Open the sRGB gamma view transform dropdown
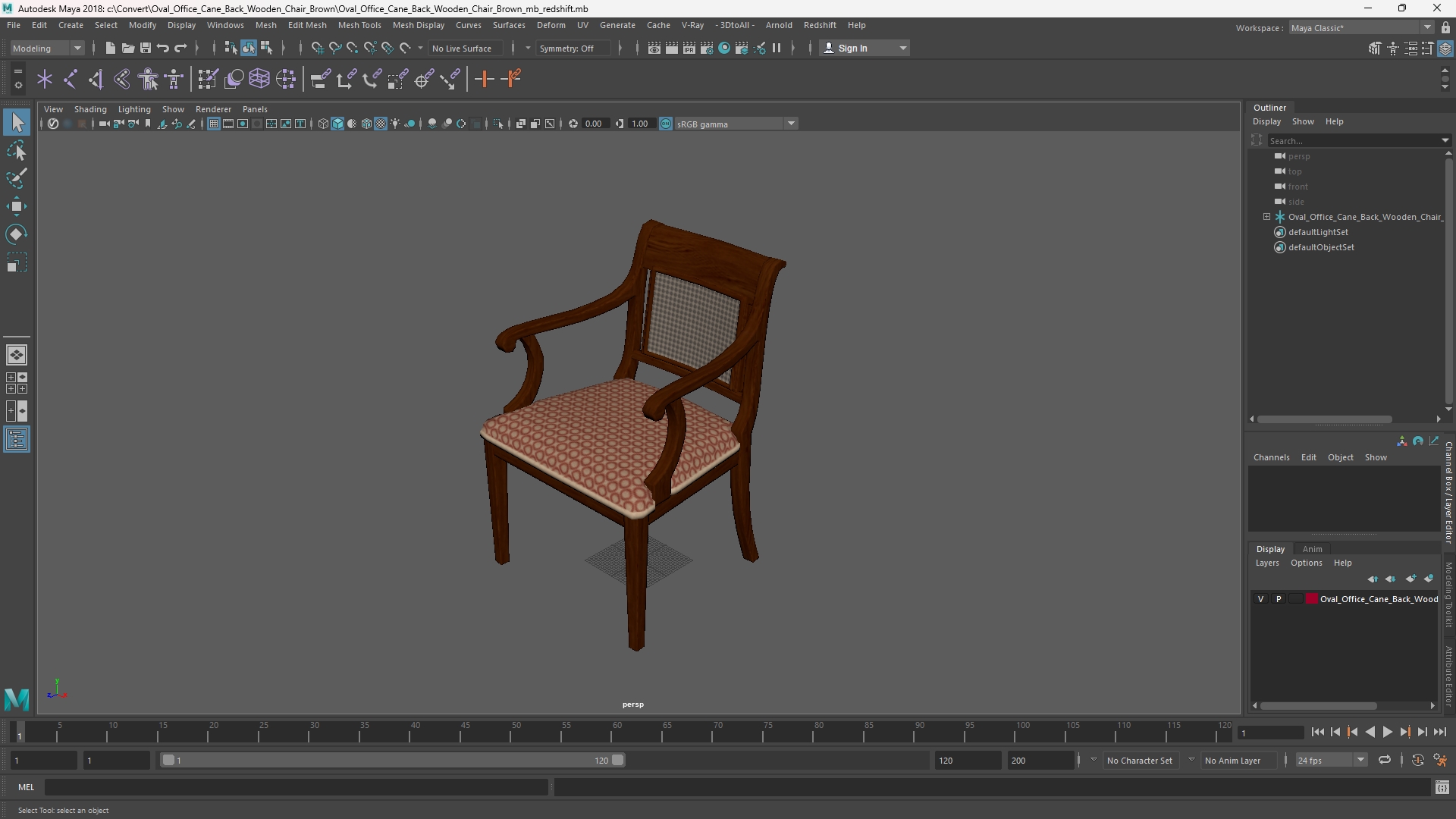The image size is (1456, 819). [x=736, y=124]
